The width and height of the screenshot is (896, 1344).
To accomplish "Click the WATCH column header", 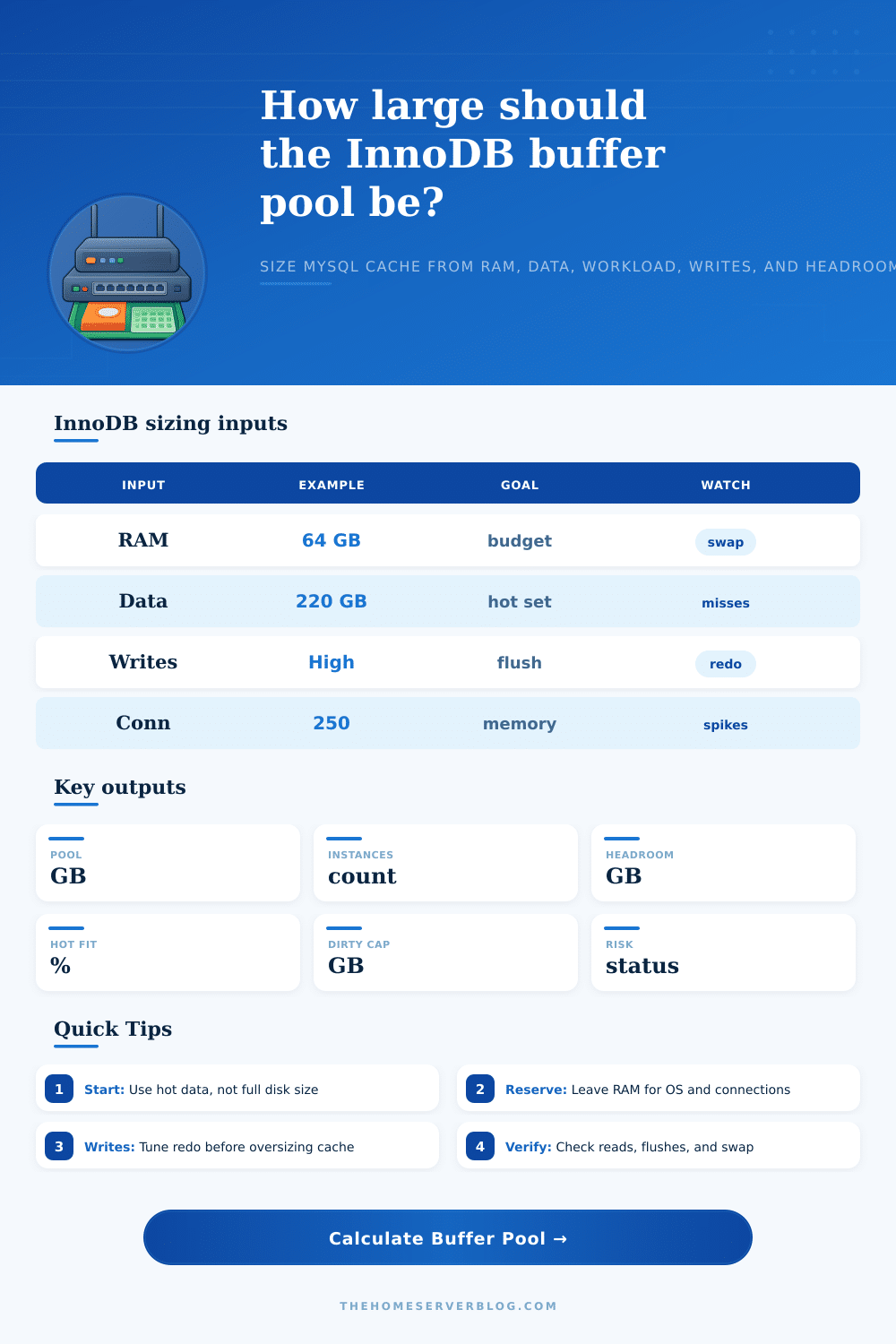I will tap(726, 485).
